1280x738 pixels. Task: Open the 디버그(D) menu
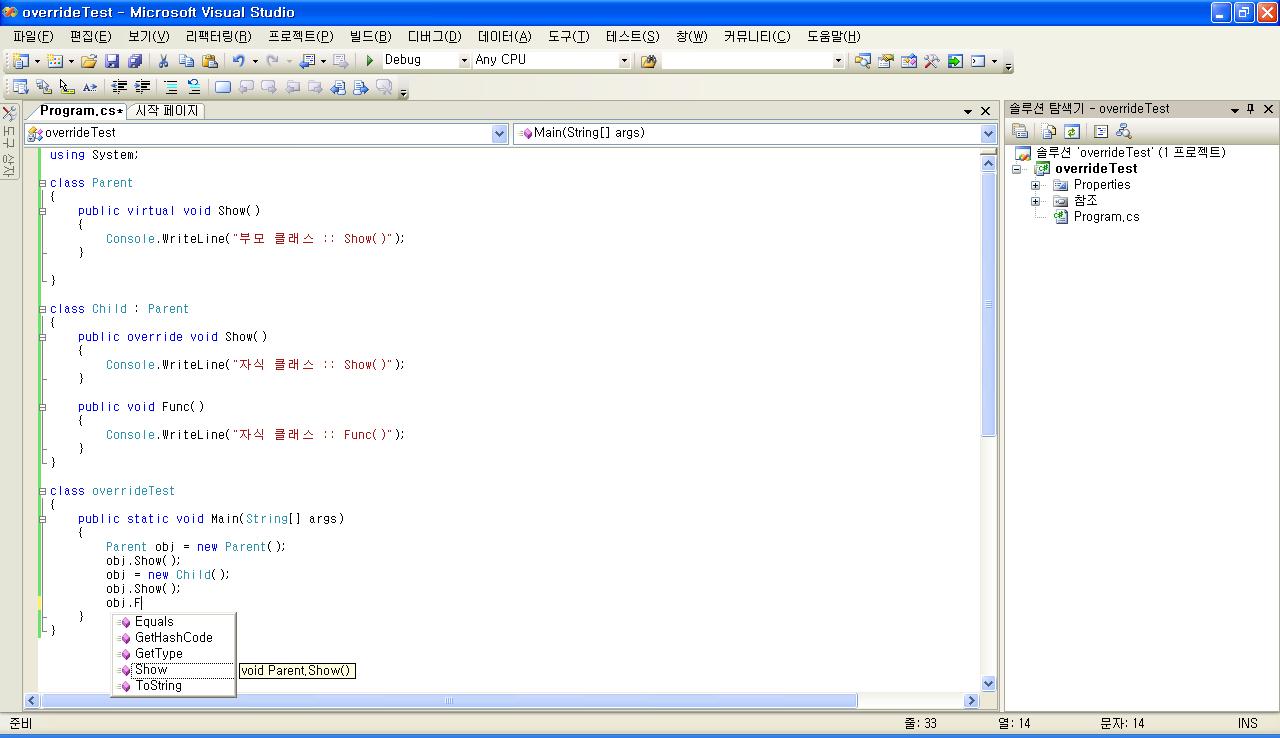coord(435,36)
